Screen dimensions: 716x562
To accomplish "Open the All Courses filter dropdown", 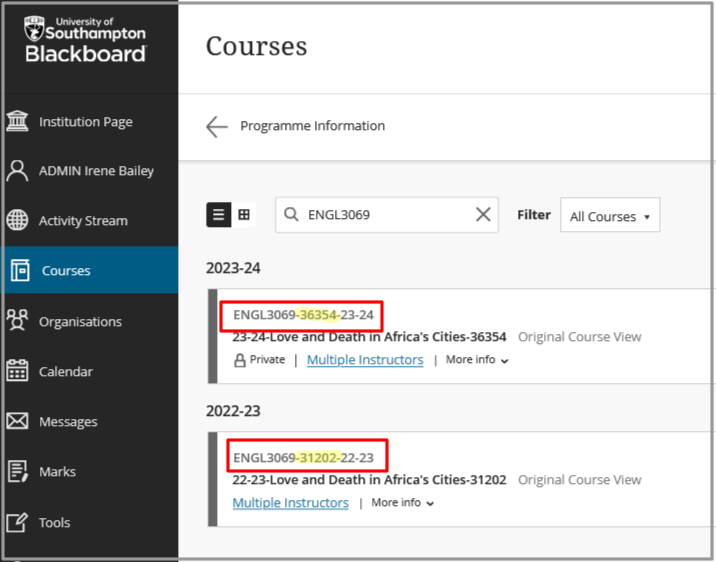I will tap(609, 216).
